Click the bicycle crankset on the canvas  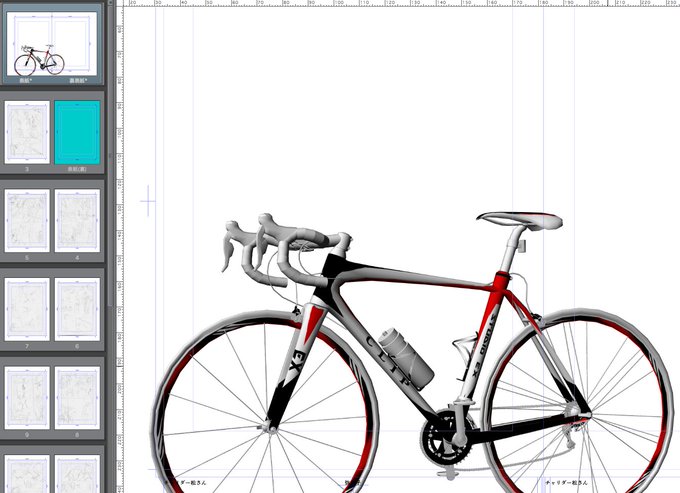click(447, 438)
